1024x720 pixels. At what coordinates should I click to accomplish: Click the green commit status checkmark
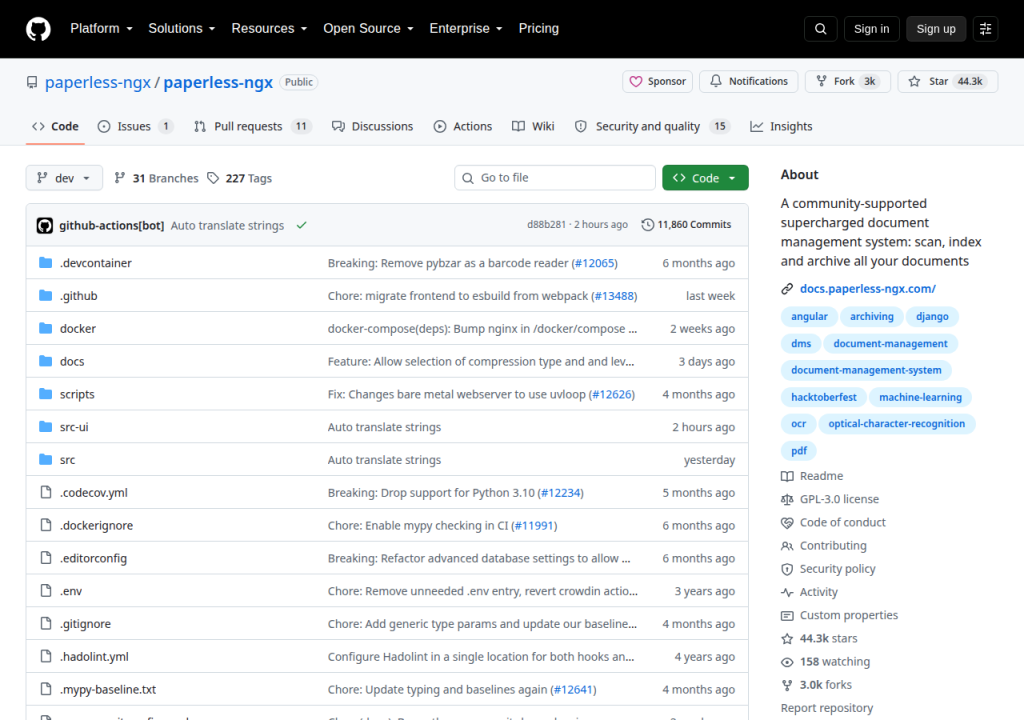pos(301,225)
